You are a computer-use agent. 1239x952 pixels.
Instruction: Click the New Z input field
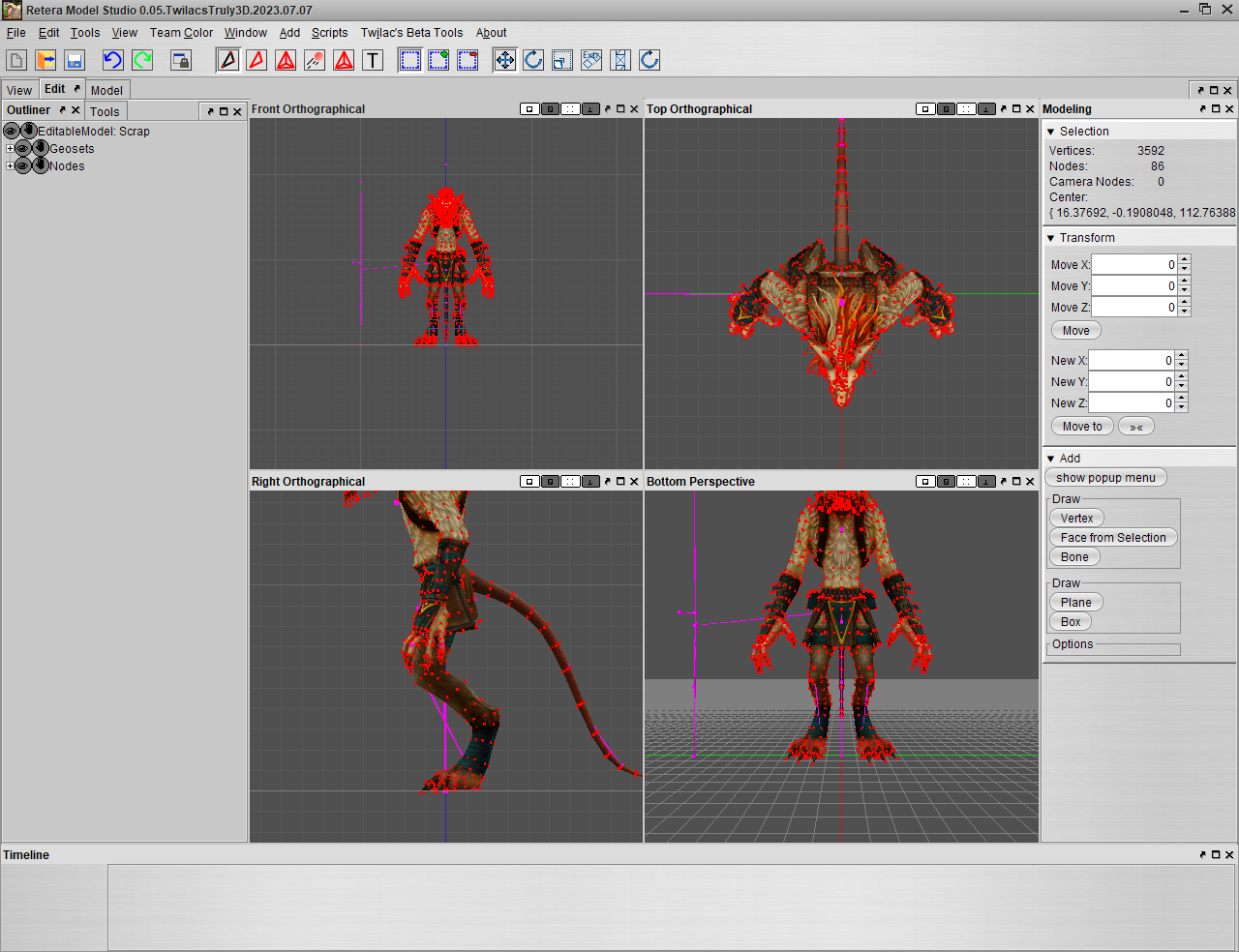click(x=1131, y=403)
